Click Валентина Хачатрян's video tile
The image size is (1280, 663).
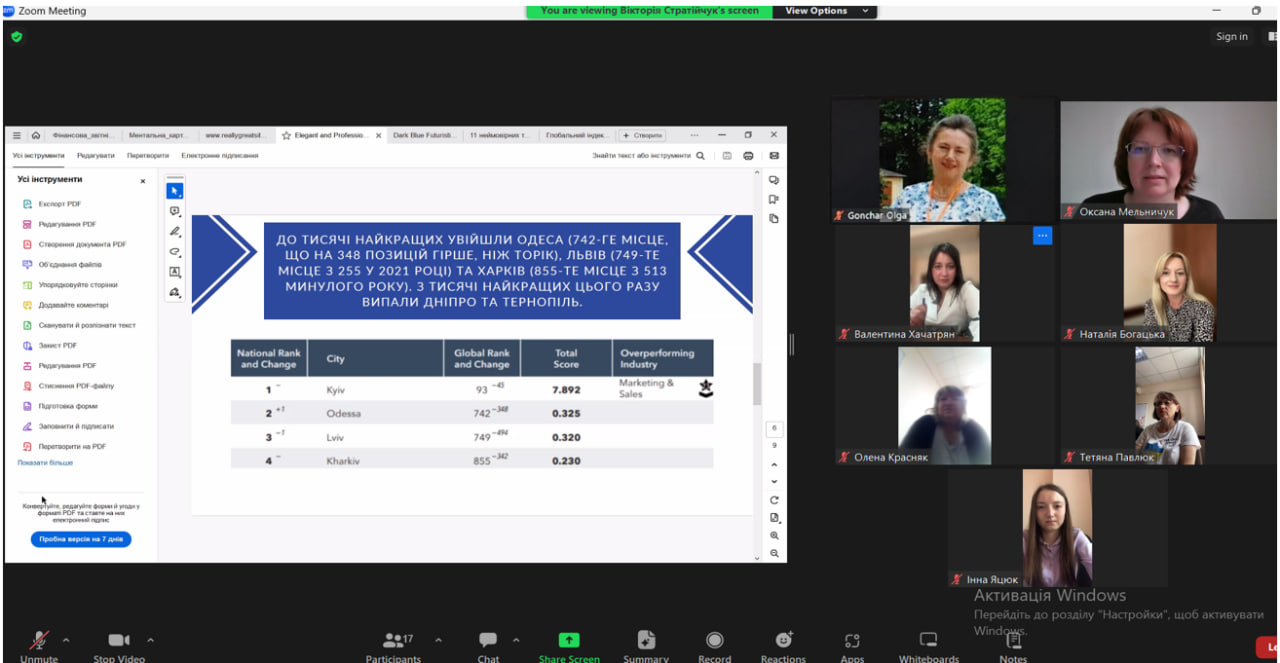943,284
